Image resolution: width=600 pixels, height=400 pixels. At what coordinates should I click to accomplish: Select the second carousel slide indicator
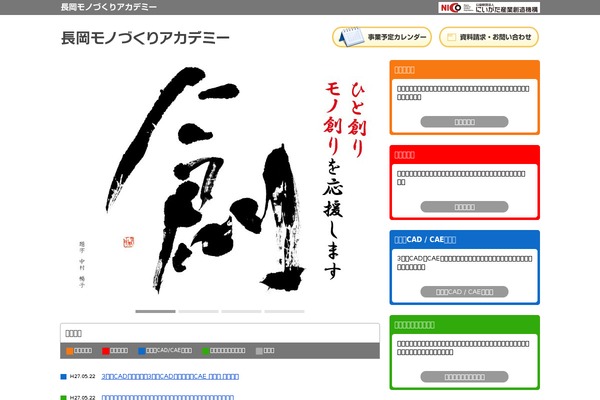pos(198,311)
